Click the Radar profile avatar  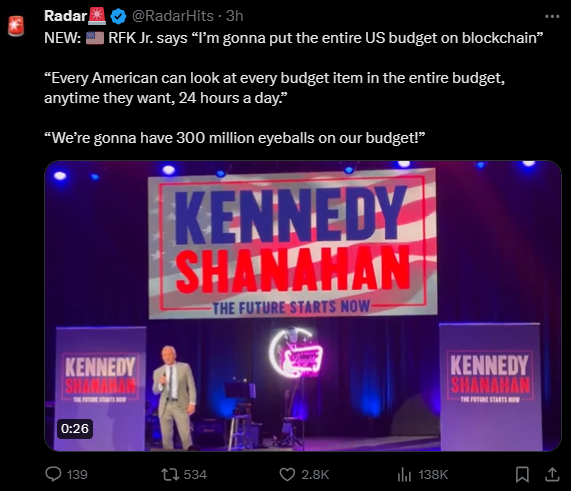point(16,26)
